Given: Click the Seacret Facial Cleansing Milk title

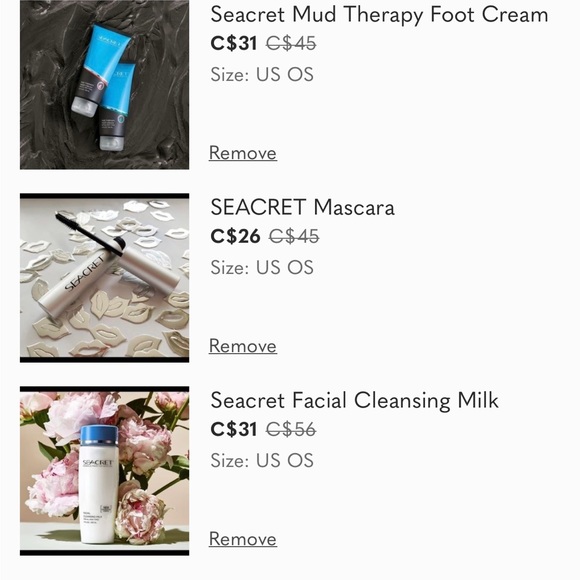Looking at the screenshot, I should click(354, 401).
